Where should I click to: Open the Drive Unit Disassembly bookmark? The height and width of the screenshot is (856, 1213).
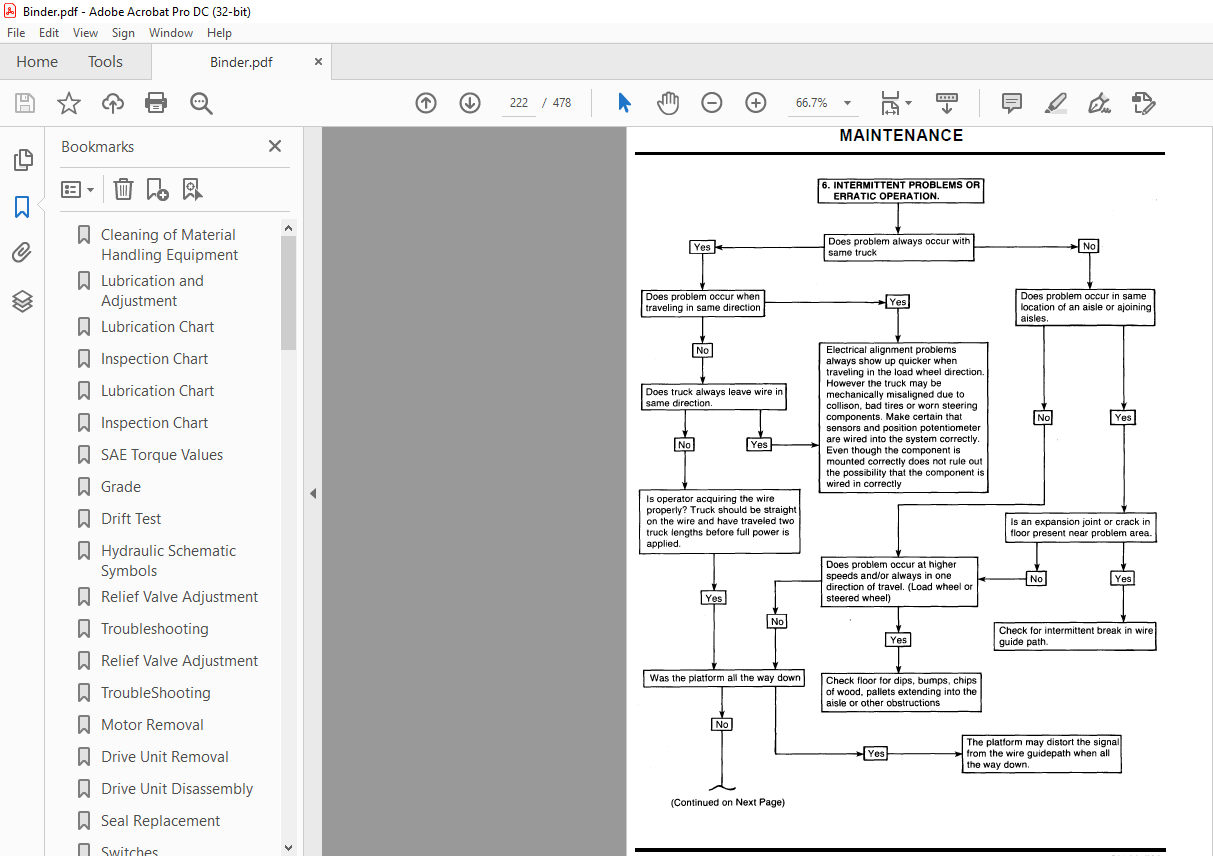(177, 788)
